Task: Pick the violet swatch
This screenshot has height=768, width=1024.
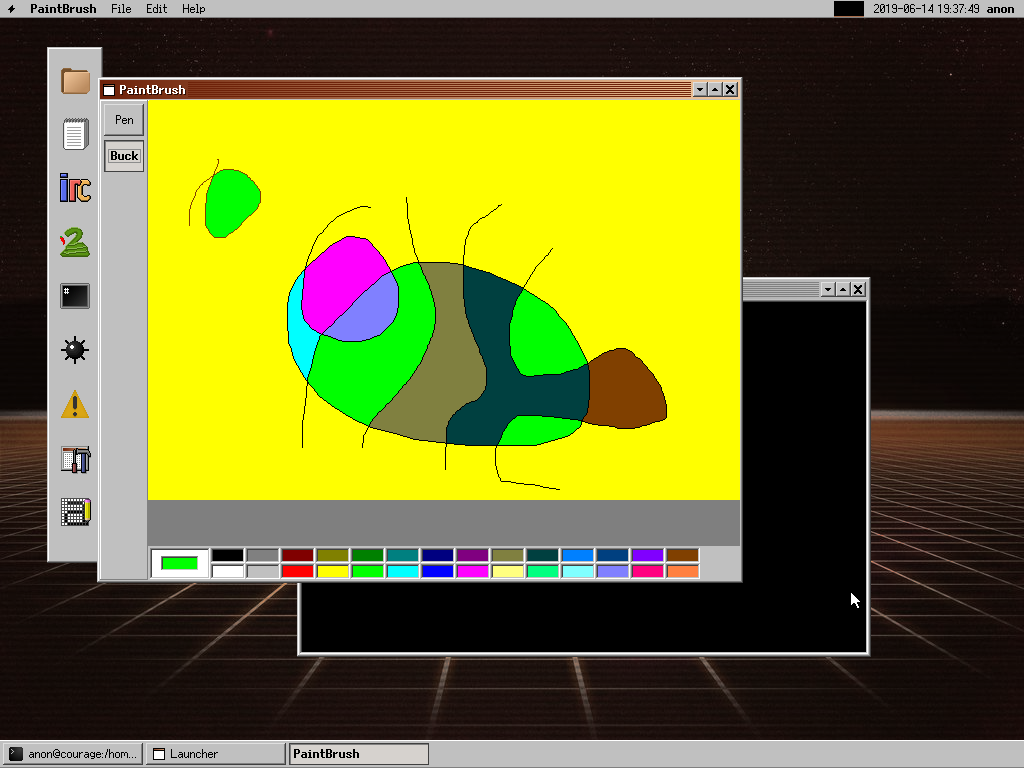Action: (x=648, y=556)
